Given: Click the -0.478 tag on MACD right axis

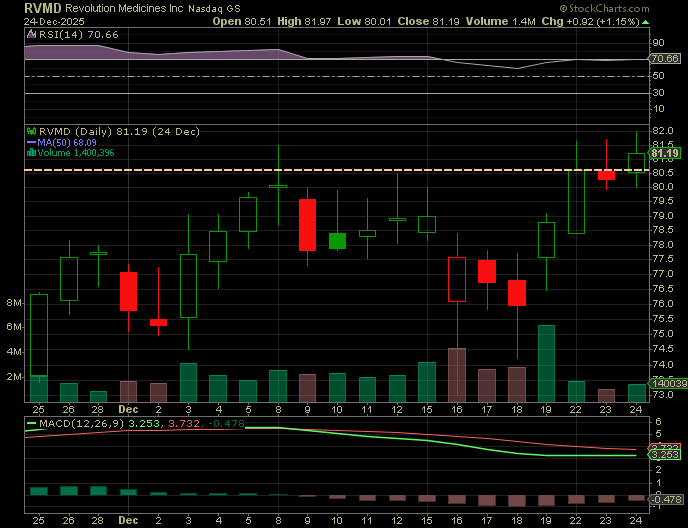Looking at the screenshot, I should tap(666, 499).
